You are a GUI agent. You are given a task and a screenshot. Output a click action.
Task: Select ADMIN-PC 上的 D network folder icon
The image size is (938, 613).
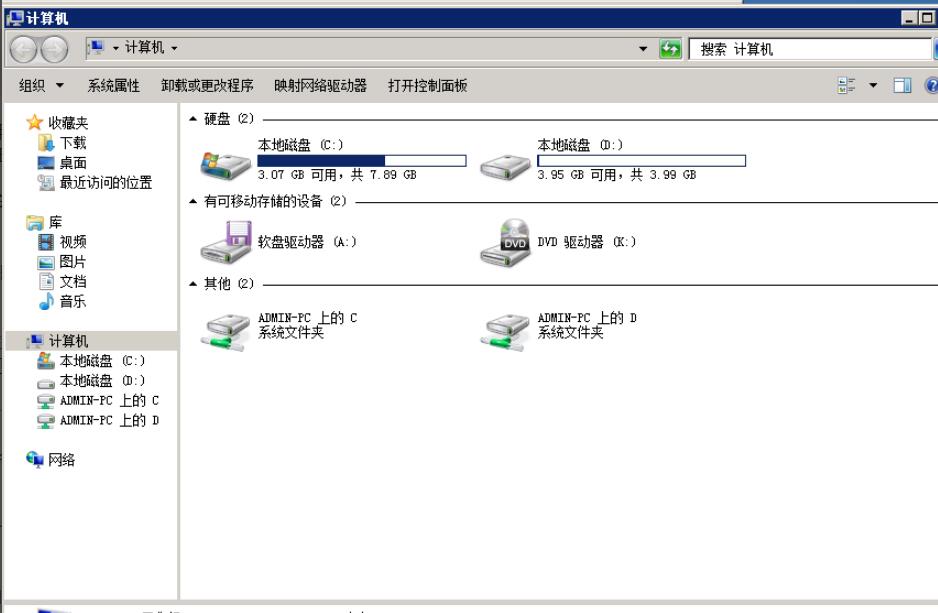[505, 332]
